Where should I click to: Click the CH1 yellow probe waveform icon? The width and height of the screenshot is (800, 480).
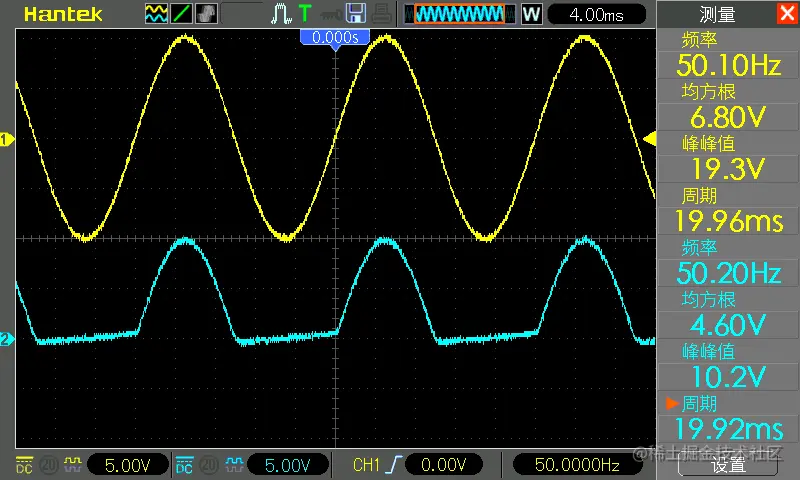72,464
